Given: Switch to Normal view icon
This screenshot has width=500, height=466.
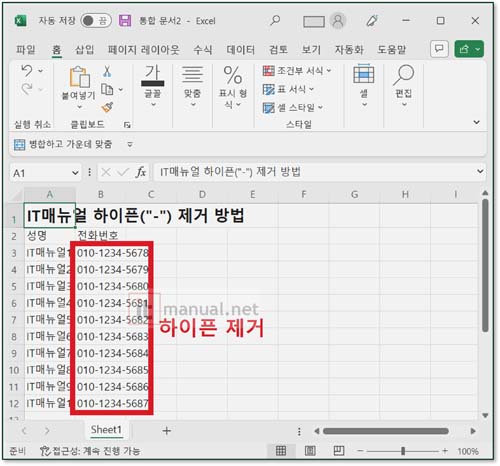Looking at the screenshot, I should (281, 451).
